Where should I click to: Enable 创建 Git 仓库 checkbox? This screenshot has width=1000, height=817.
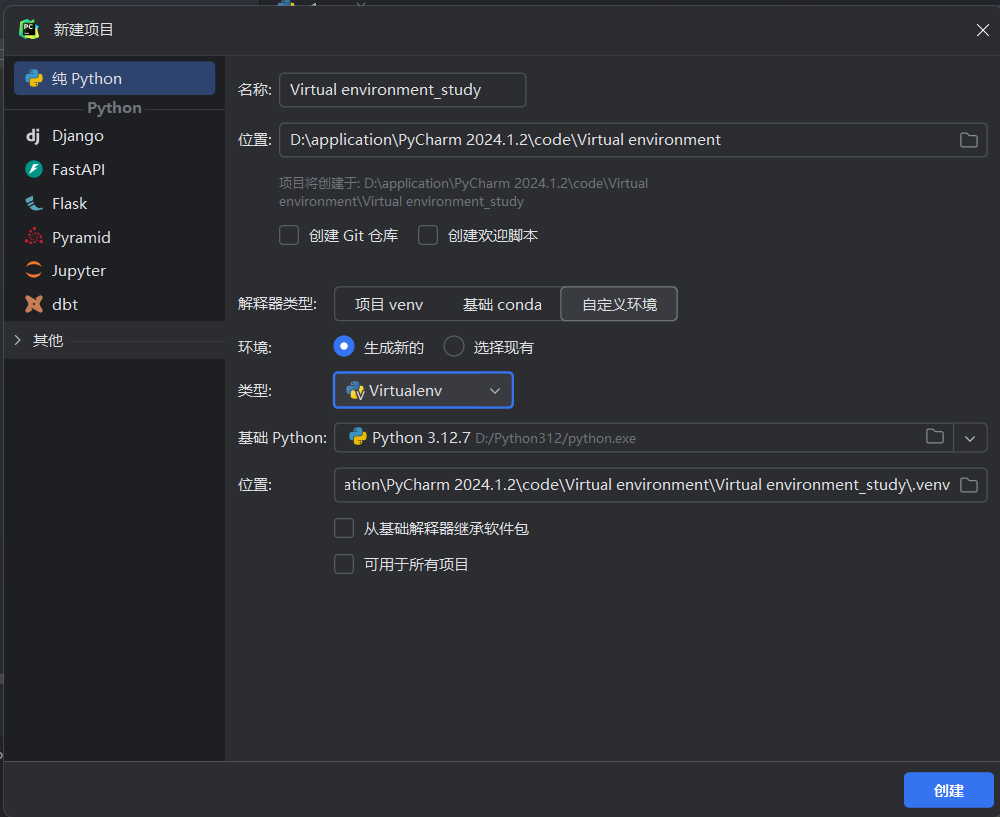[289, 235]
